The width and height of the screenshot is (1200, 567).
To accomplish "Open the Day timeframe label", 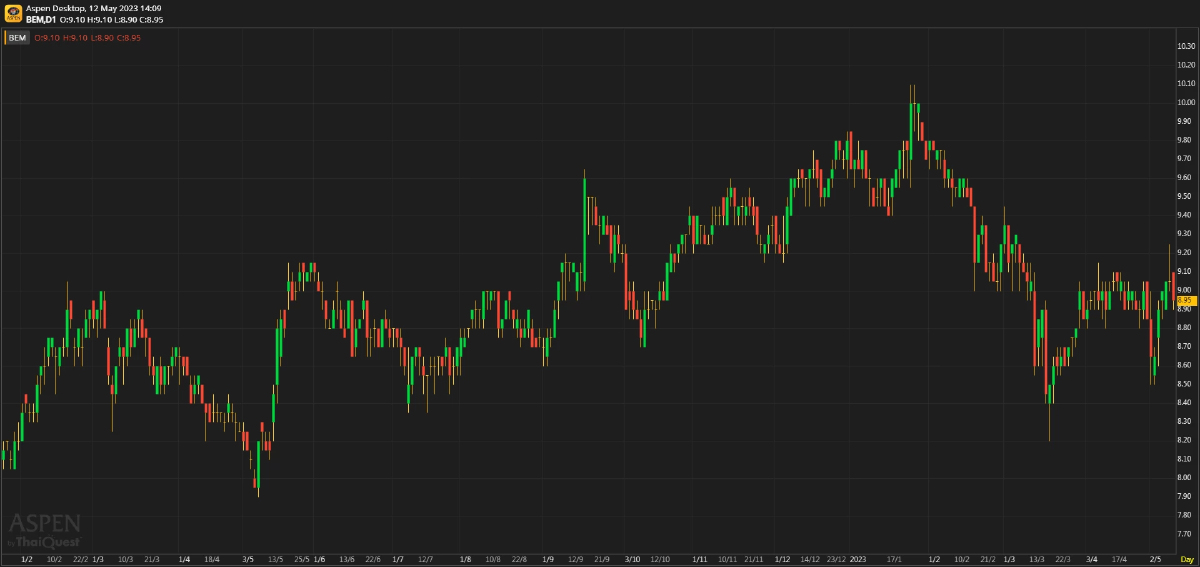I will coord(1186,558).
